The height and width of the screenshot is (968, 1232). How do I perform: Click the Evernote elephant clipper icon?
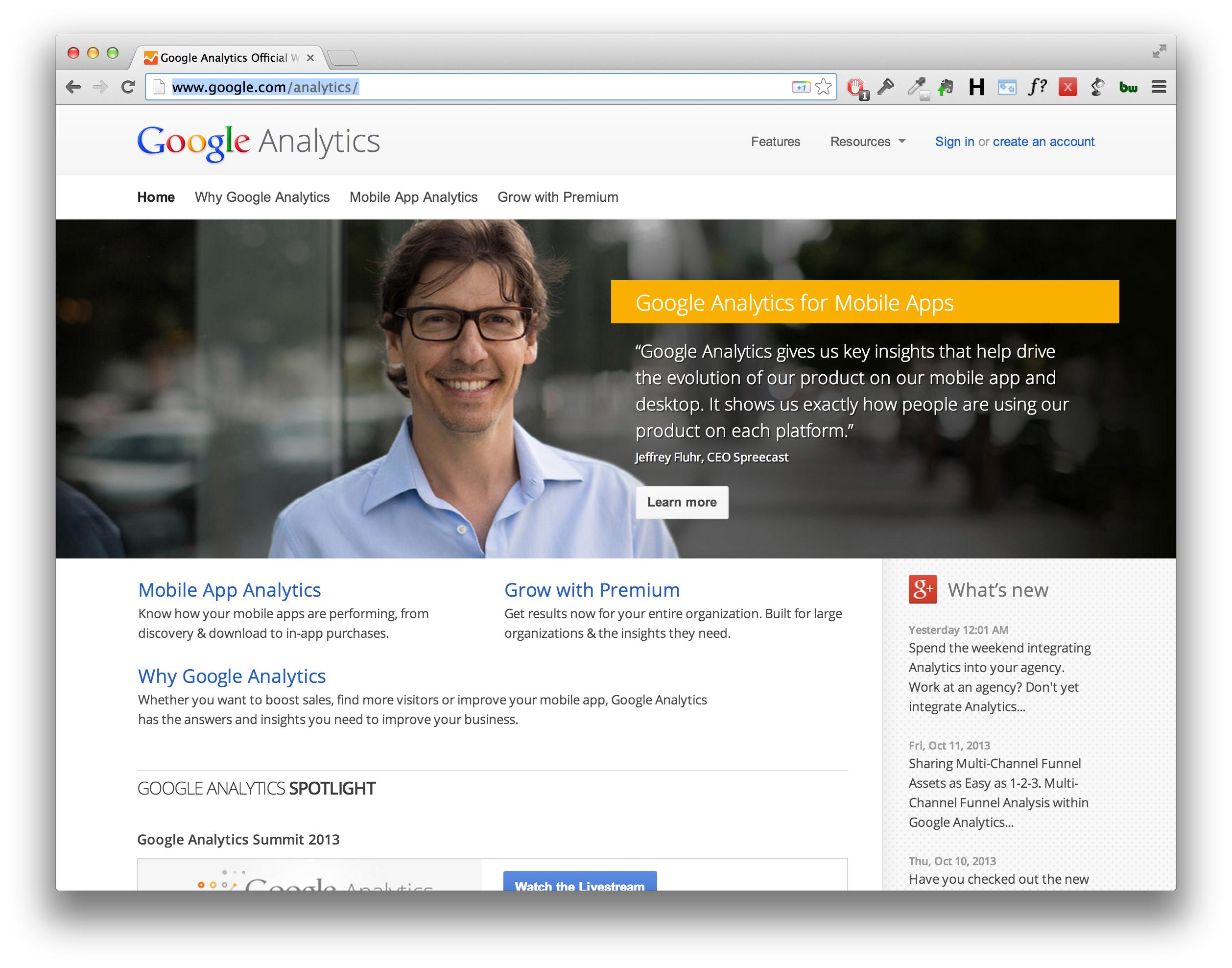pos(946,87)
